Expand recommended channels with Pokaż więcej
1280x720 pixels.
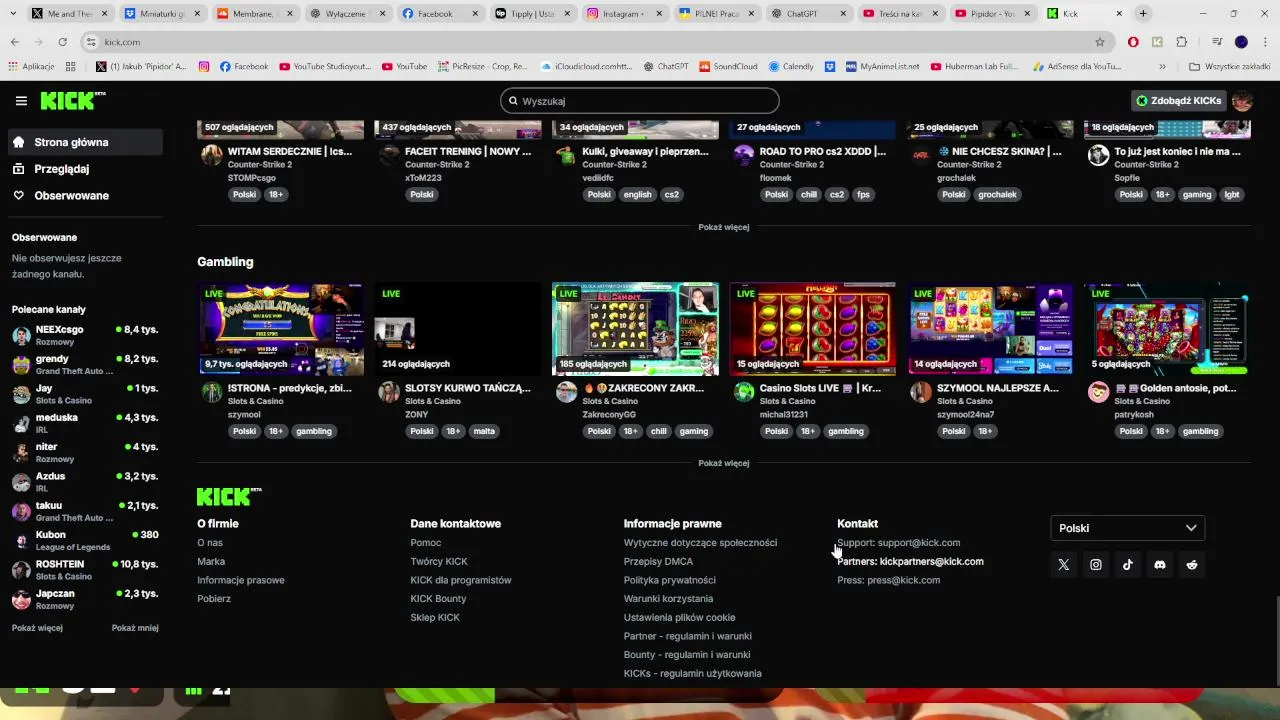click(x=37, y=628)
